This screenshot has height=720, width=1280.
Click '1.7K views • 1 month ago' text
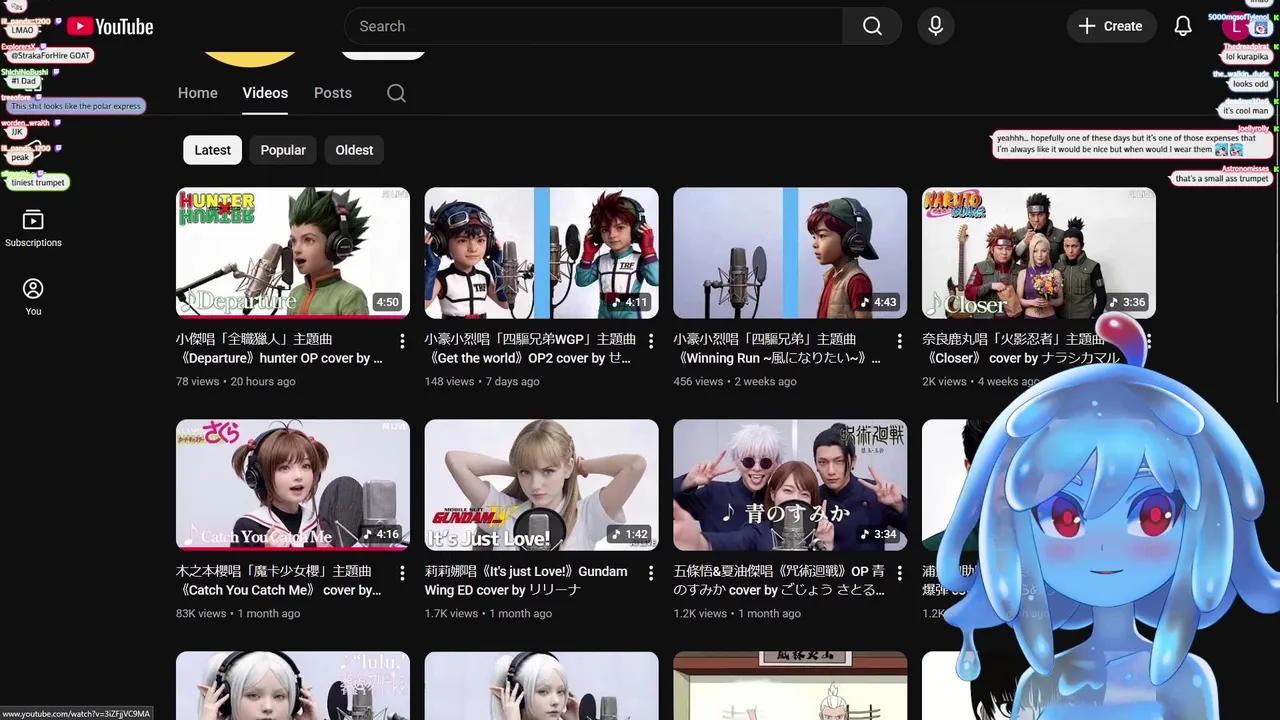(488, 613)
